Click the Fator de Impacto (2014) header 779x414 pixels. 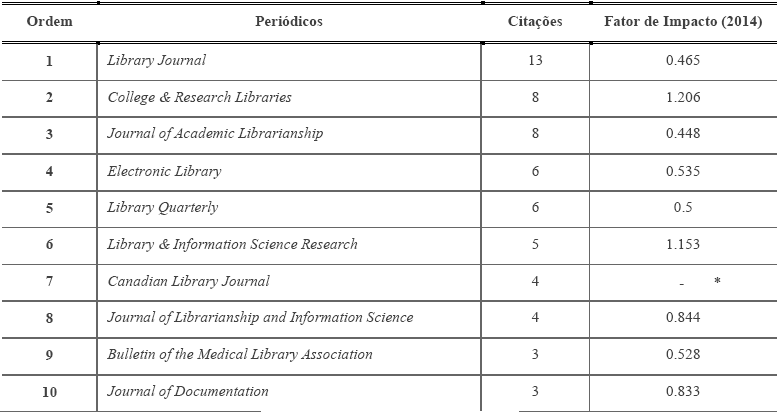tap(683, 22)
